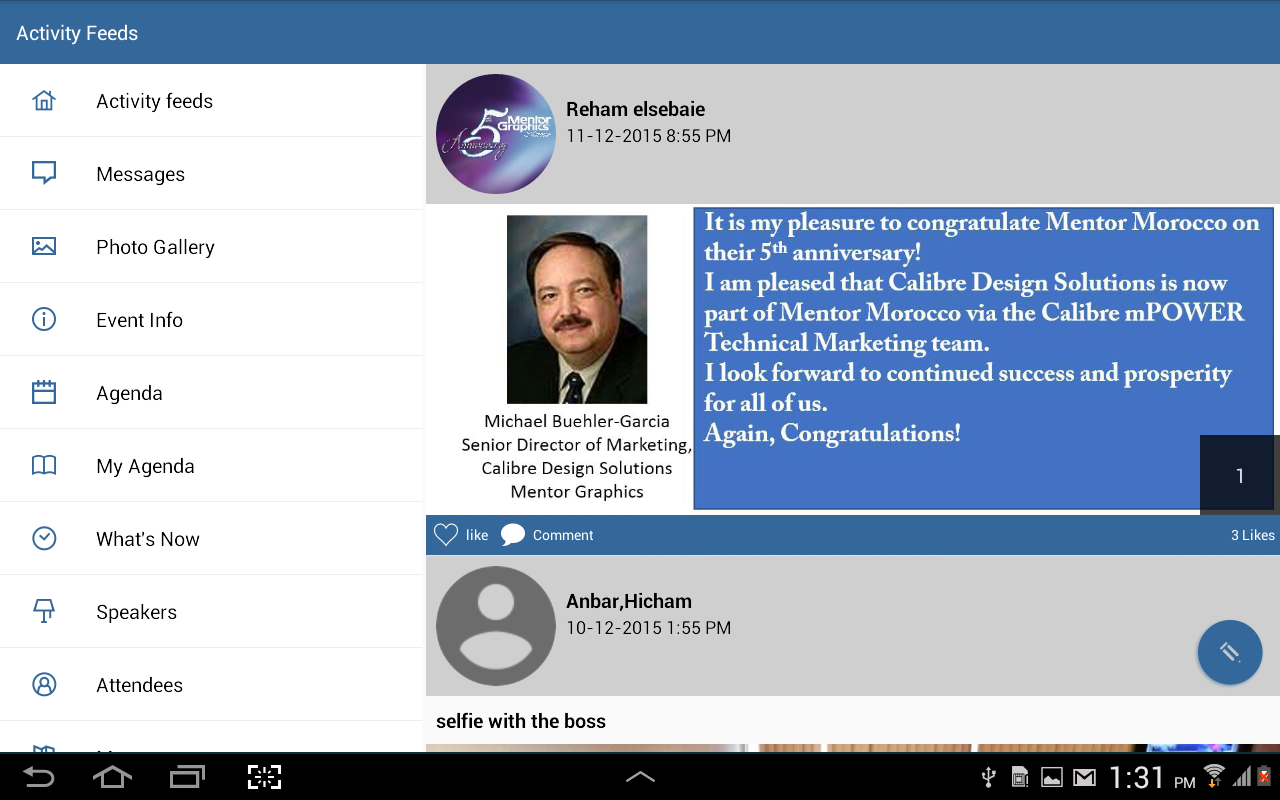
Task: Open Reham elsebaie's profile name
Action: tap(636, 109)
